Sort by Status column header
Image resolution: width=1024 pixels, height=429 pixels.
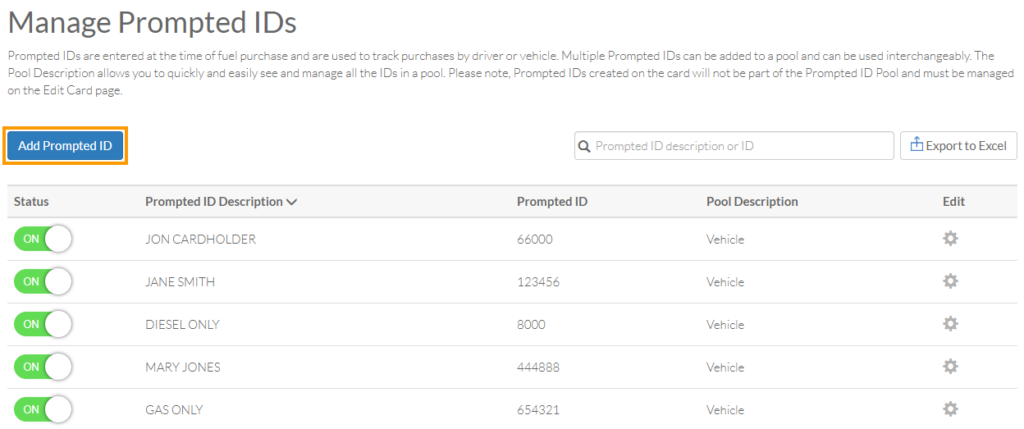click(x=31, y=202)
